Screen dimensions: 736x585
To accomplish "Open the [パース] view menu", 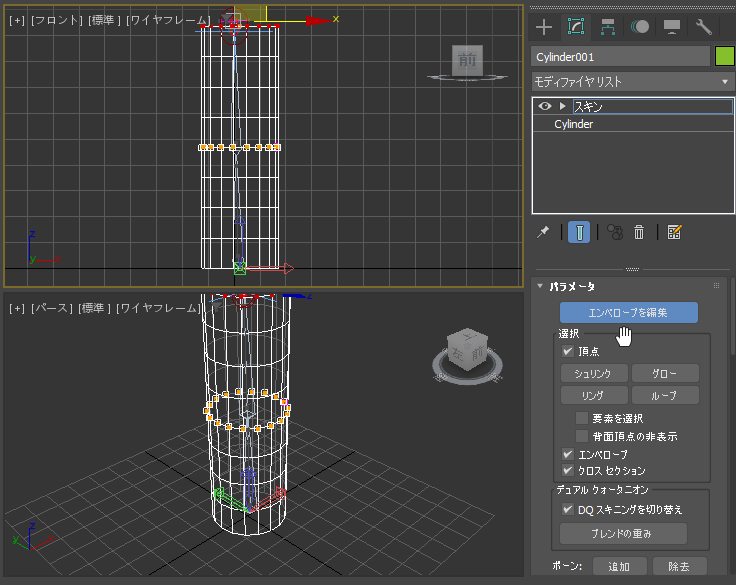I will click(52, 308).
